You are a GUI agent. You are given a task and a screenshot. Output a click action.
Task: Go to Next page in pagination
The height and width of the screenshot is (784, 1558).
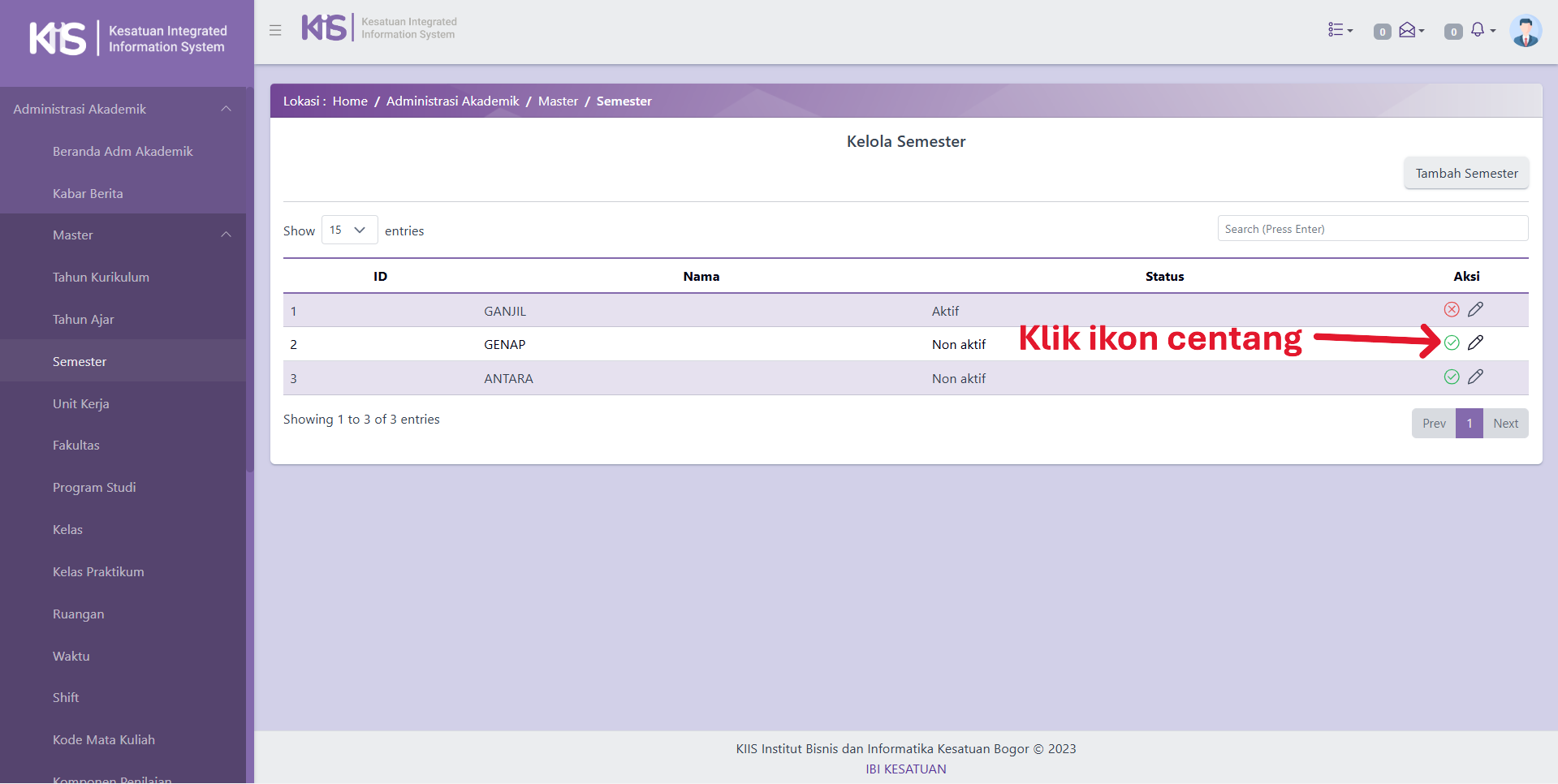pos(1505,424)
